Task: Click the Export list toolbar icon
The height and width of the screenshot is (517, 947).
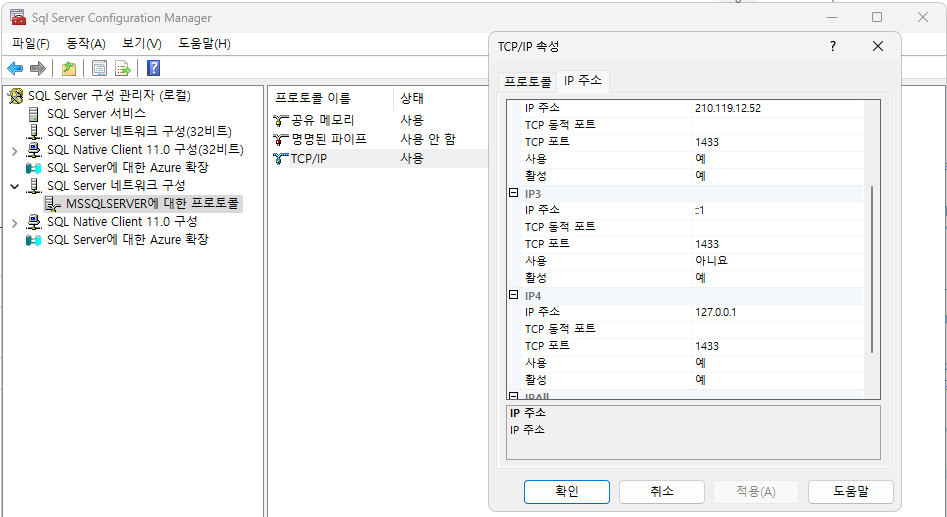Action: (x=123, y=68)
